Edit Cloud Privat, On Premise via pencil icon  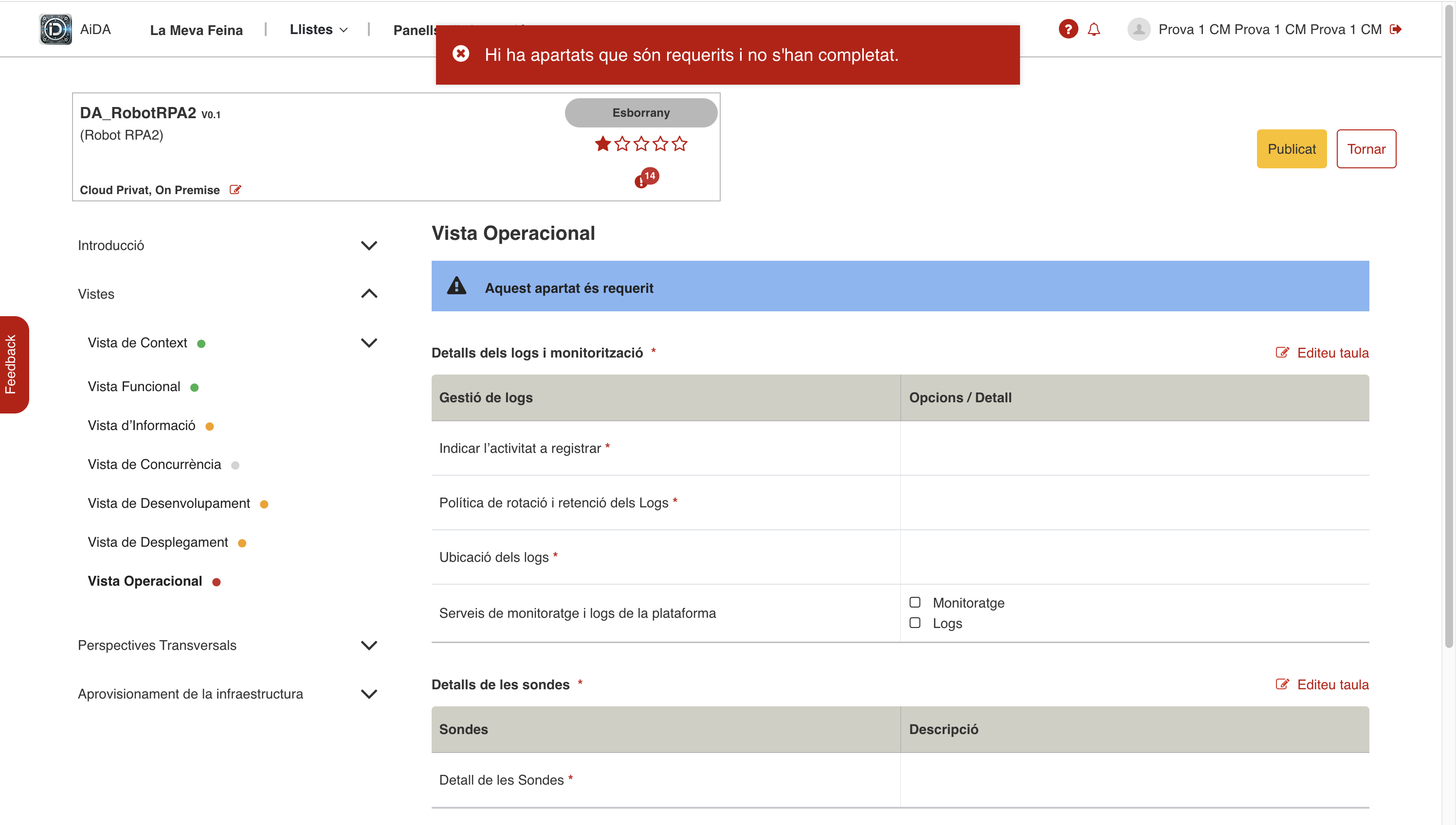(235, 190)
